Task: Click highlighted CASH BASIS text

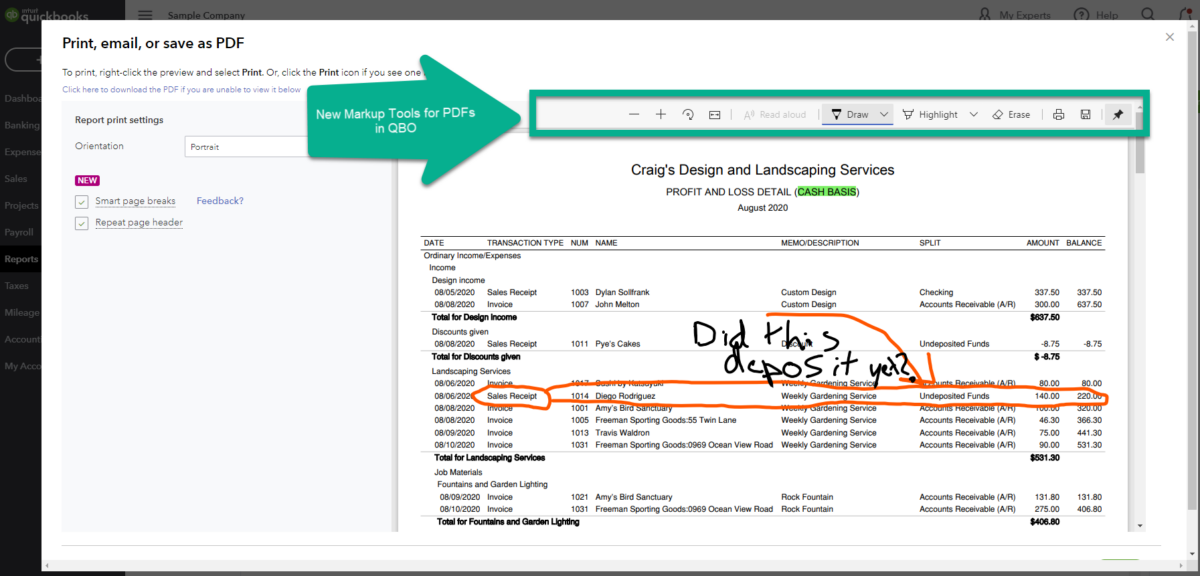Action: [826, 191]
